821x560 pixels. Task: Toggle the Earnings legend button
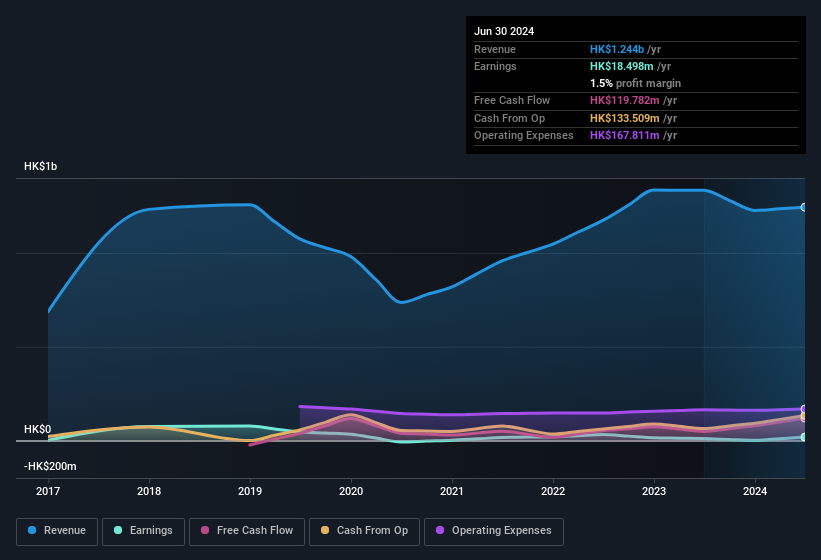(x=143, y=531)
